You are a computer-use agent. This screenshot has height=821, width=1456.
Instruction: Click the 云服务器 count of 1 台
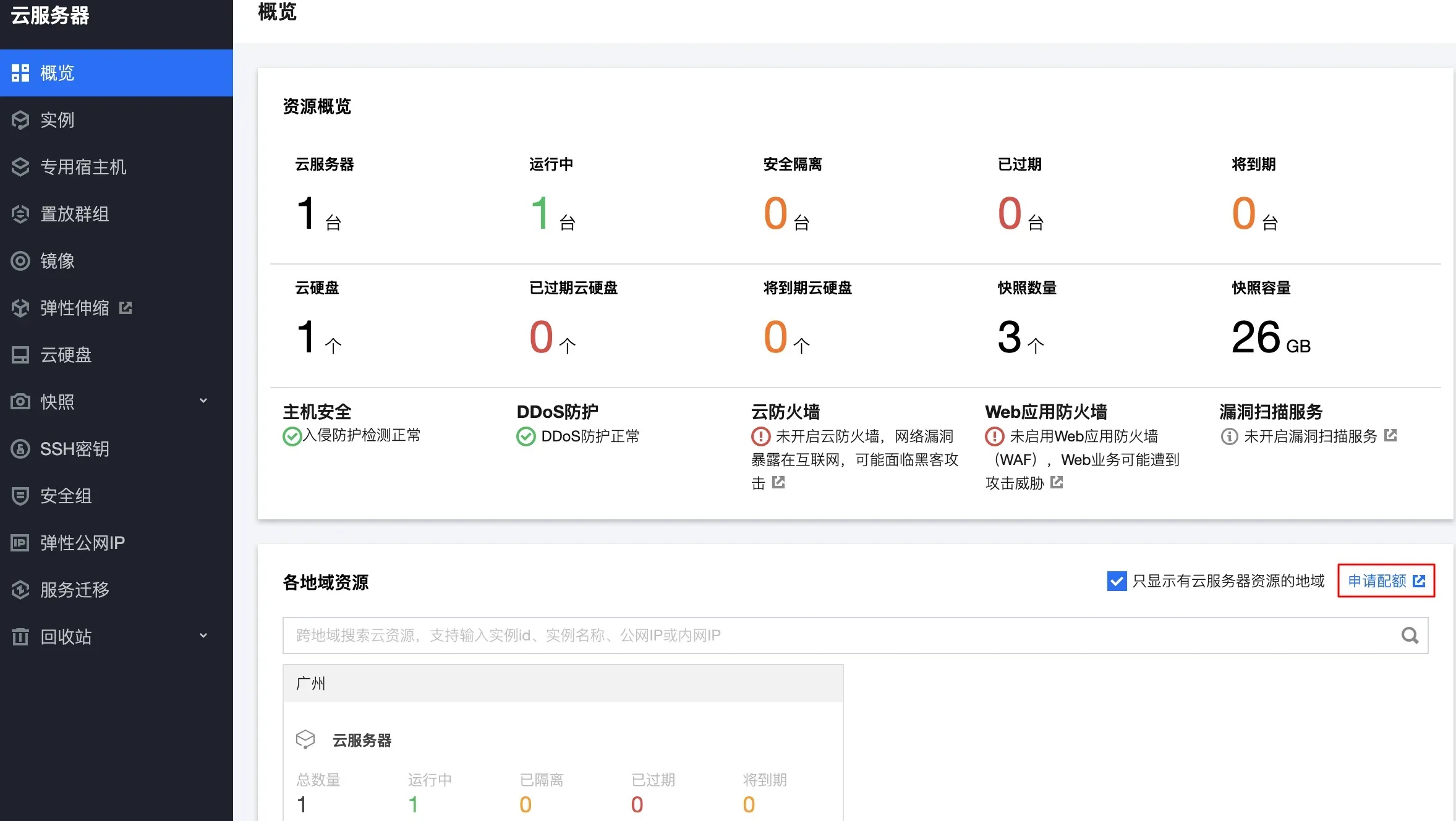pos(319,214)
